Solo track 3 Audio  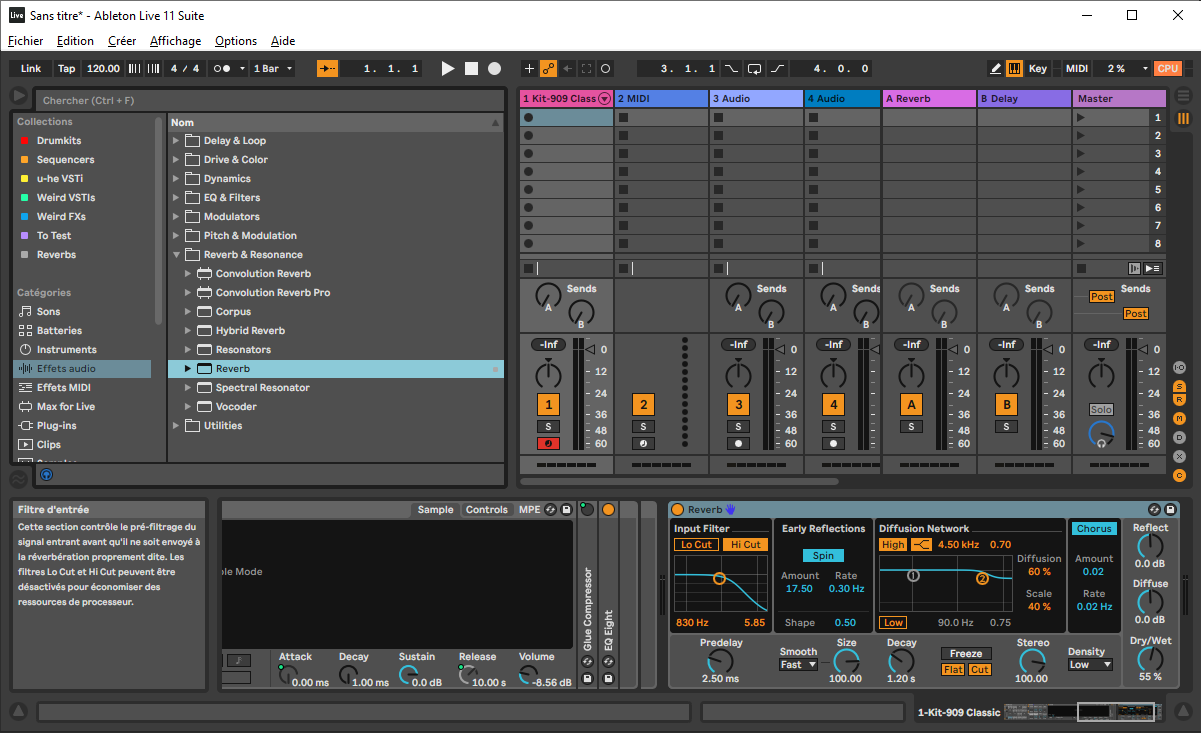[738, 426]
